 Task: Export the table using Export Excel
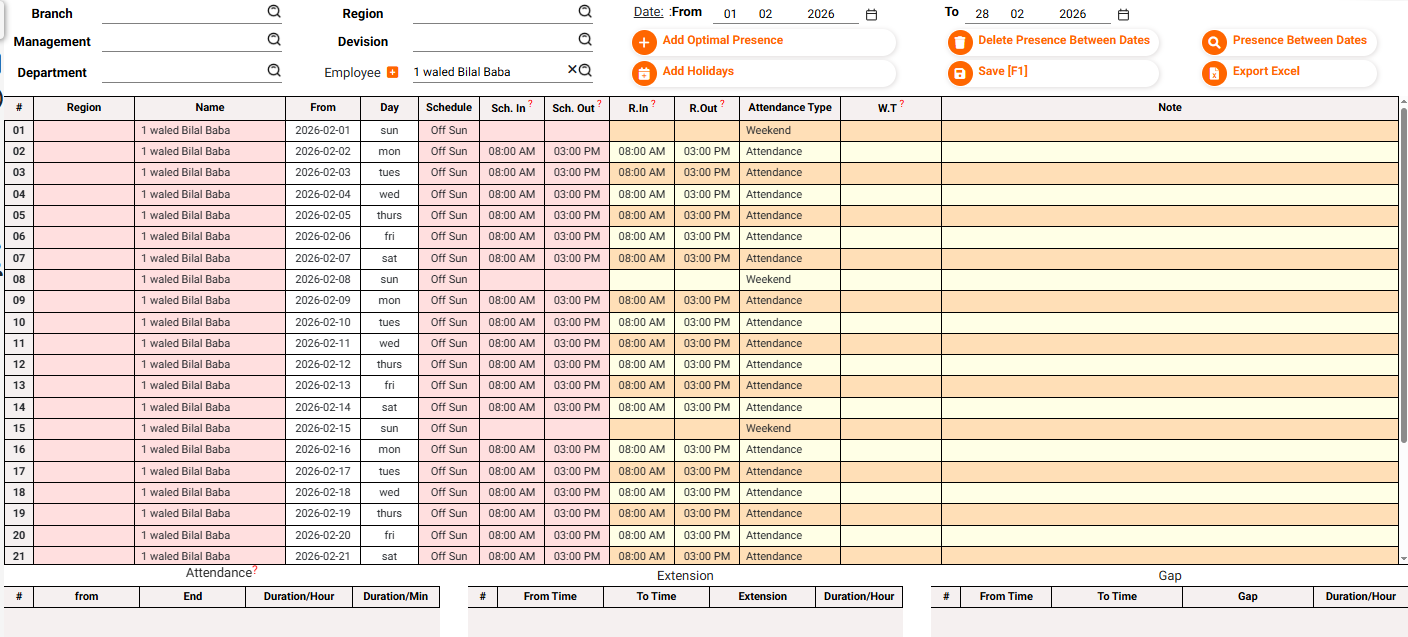pyautogui.click(x=1266, y=72)
